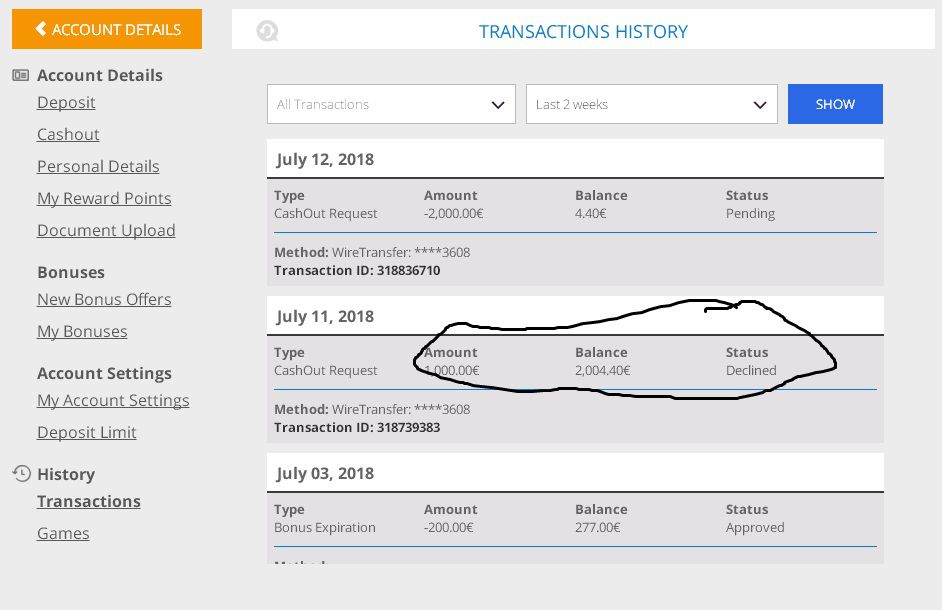942x610 pixels.
Task: Open the Cashout link
Action: pyautogui.click(x=68, y=134)
